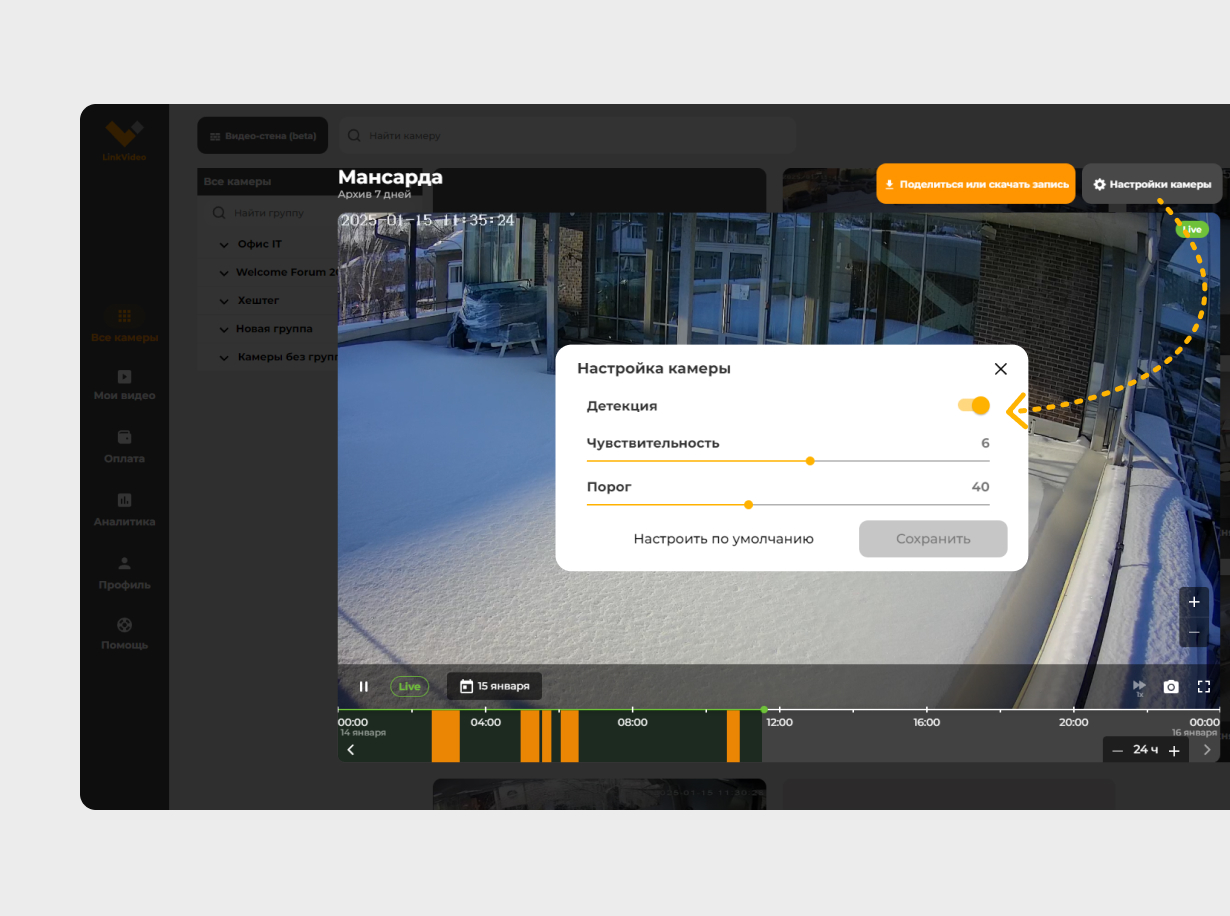Toggle the Детекция switch off
The image size is (1230, 916).
[973, 405]
